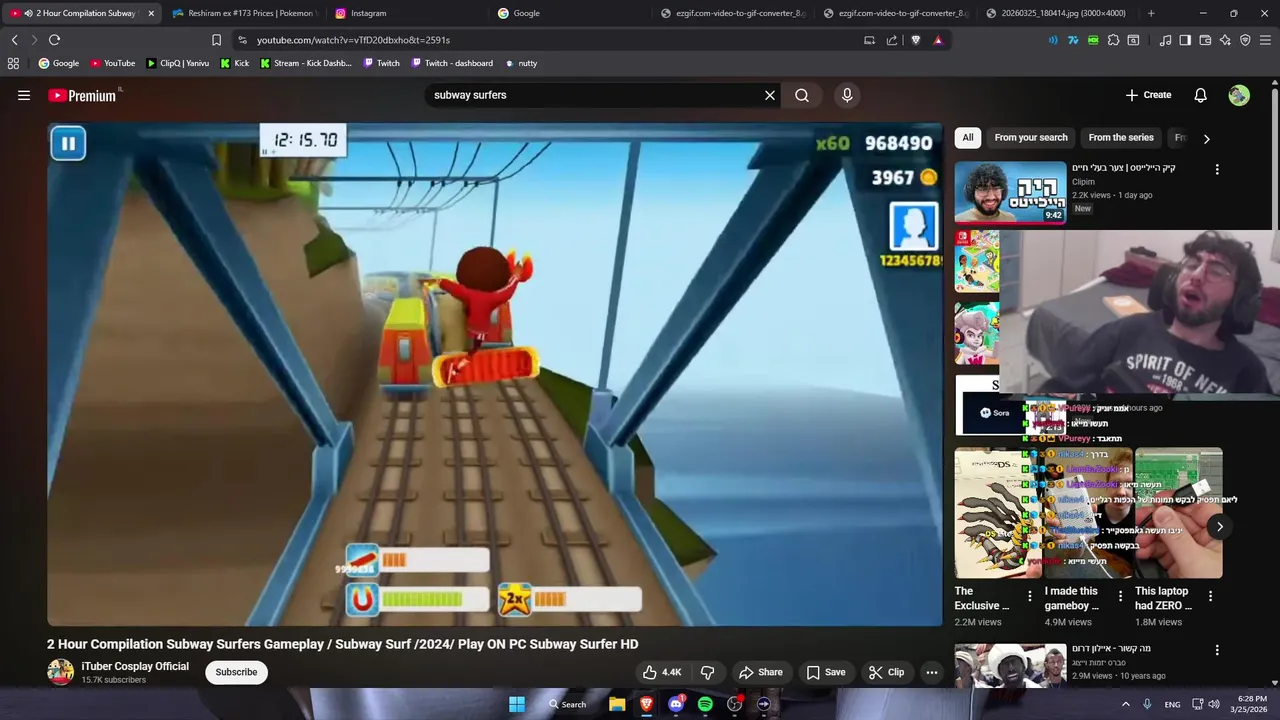The width and height of the screenshot is (1280, 720).
Task: Open the Clipim video thumbnail with 9:42 duration
Action: click(x=1010, y=193)
